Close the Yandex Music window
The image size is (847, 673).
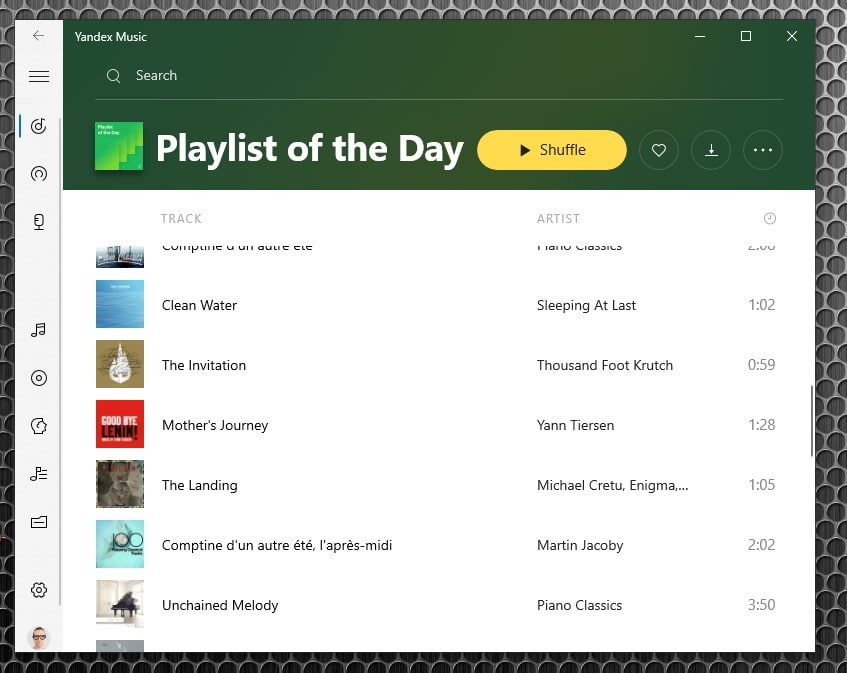click(x=792, y=36)
